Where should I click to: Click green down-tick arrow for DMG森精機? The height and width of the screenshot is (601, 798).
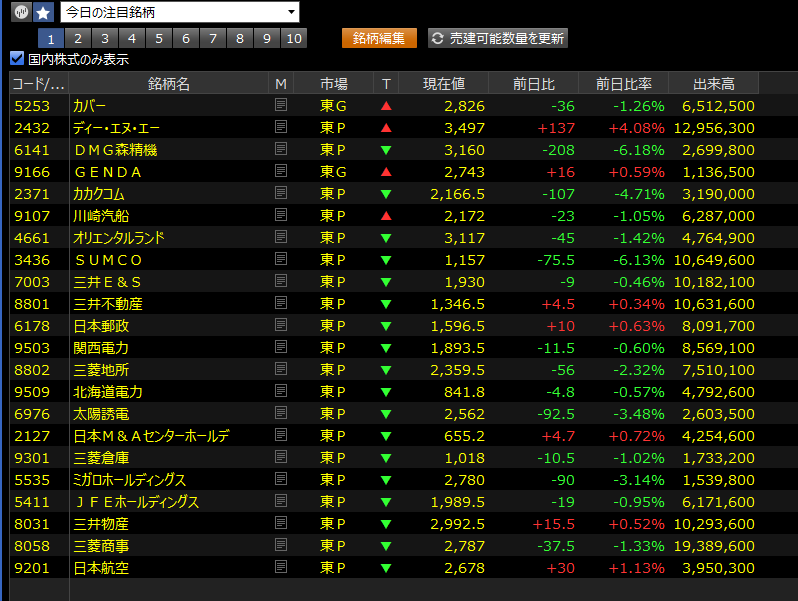(386, 150)
